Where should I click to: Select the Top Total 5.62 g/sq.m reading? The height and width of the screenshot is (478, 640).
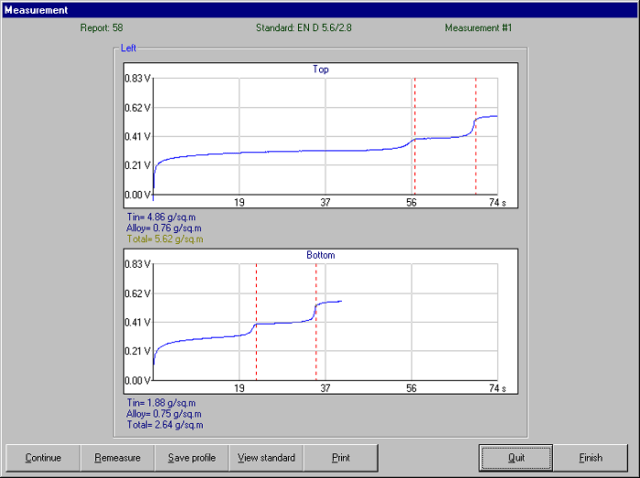[165, 239]
